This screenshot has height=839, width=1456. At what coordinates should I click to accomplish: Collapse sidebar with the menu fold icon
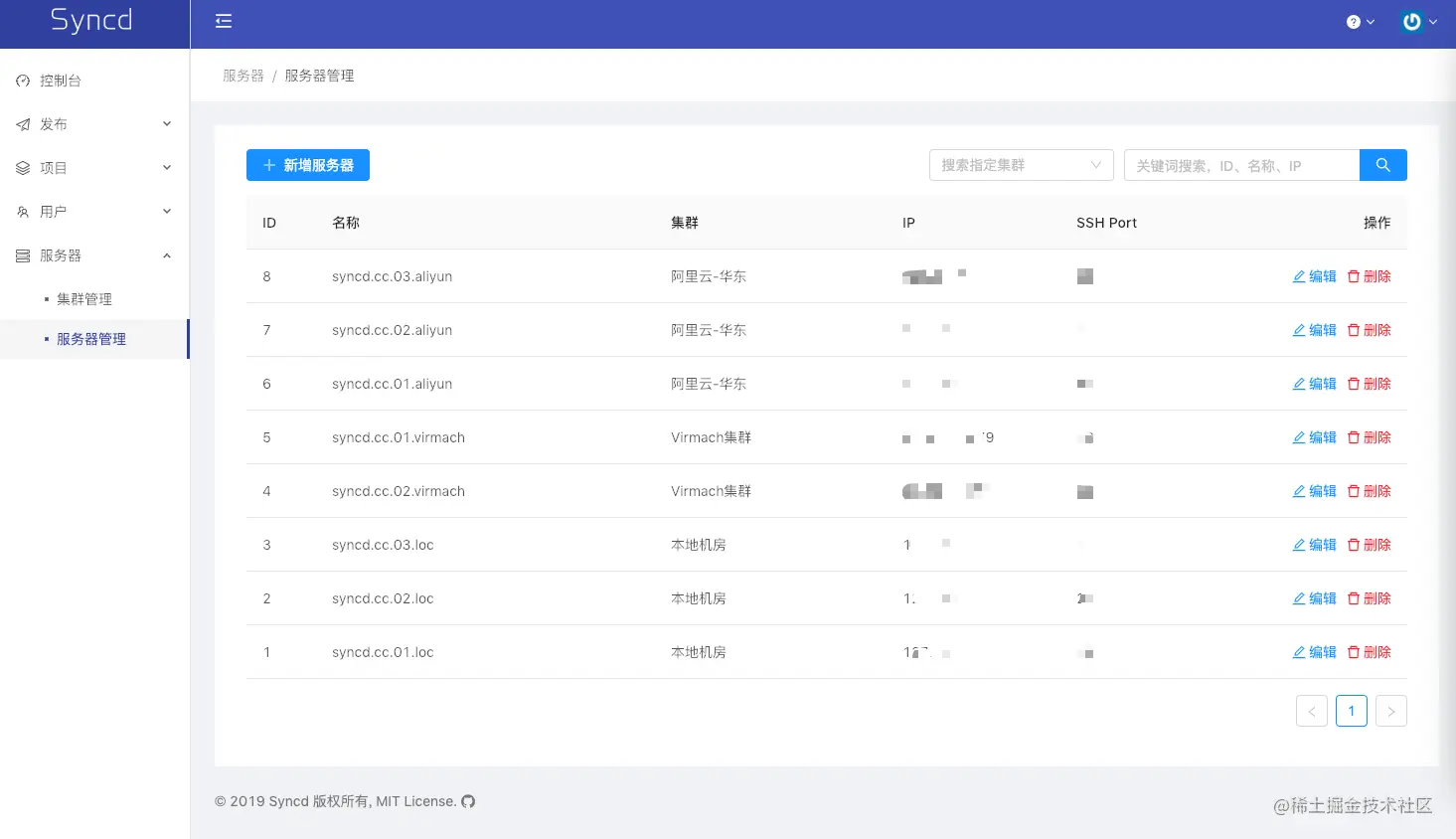point(224,21)
